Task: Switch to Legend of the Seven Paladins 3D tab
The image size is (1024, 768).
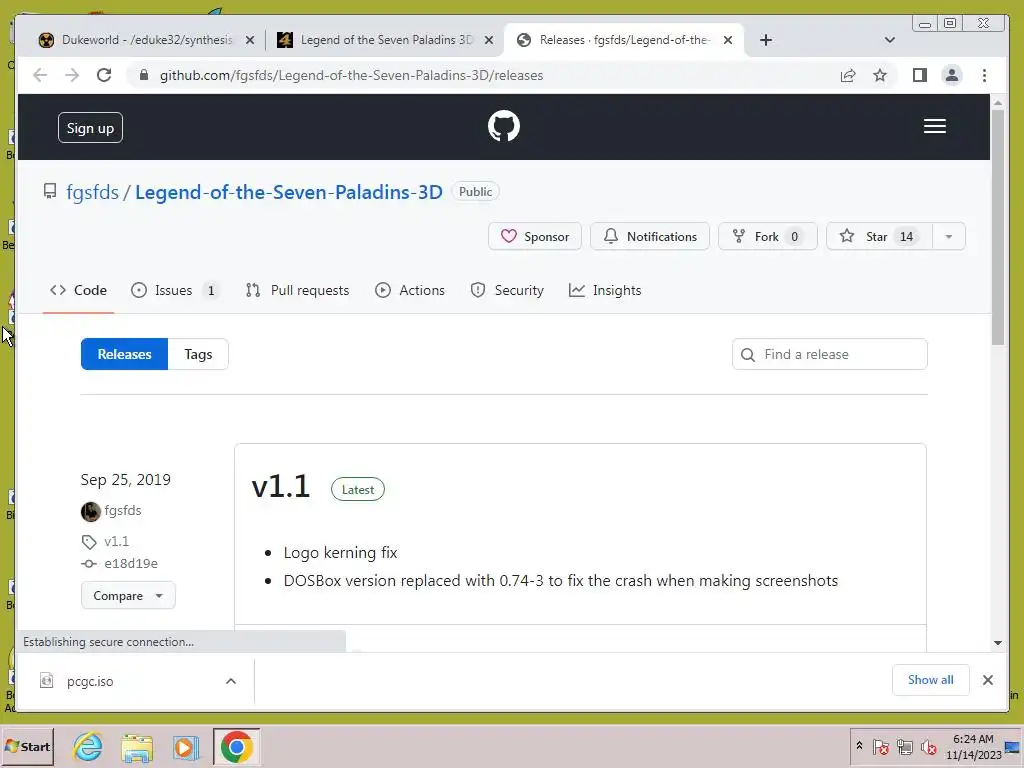Action: tap(385, 40)
